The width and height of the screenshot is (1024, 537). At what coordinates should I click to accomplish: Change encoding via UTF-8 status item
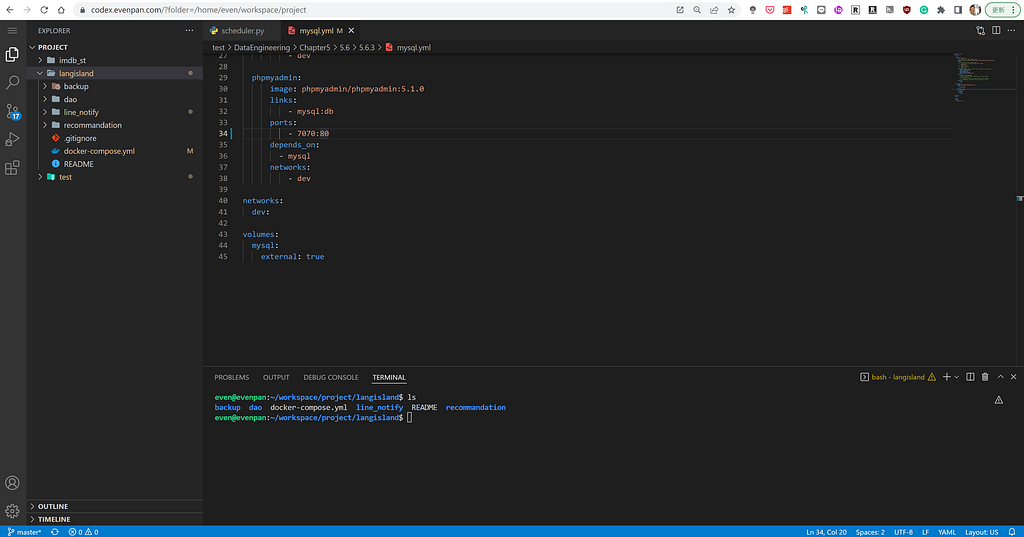903,532
